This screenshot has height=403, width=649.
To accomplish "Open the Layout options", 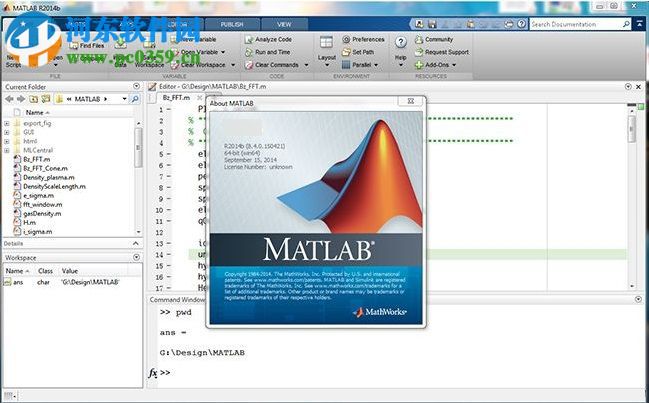I will pyautogui.click(x=327, y=50).
